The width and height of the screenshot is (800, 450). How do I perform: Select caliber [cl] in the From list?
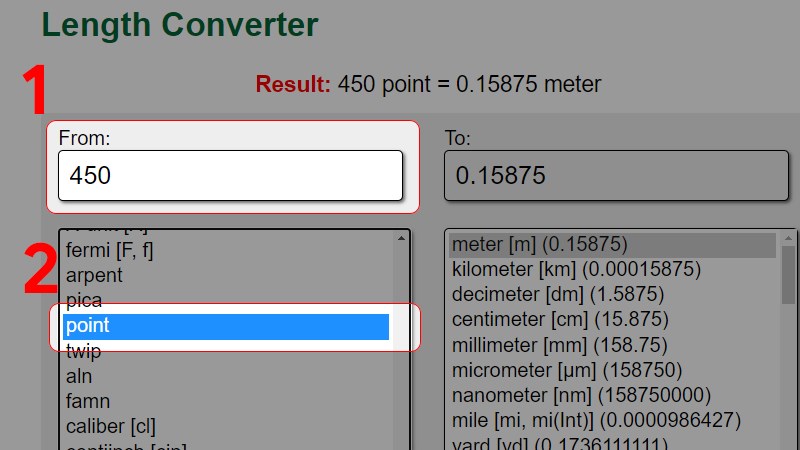pos(226,426)
